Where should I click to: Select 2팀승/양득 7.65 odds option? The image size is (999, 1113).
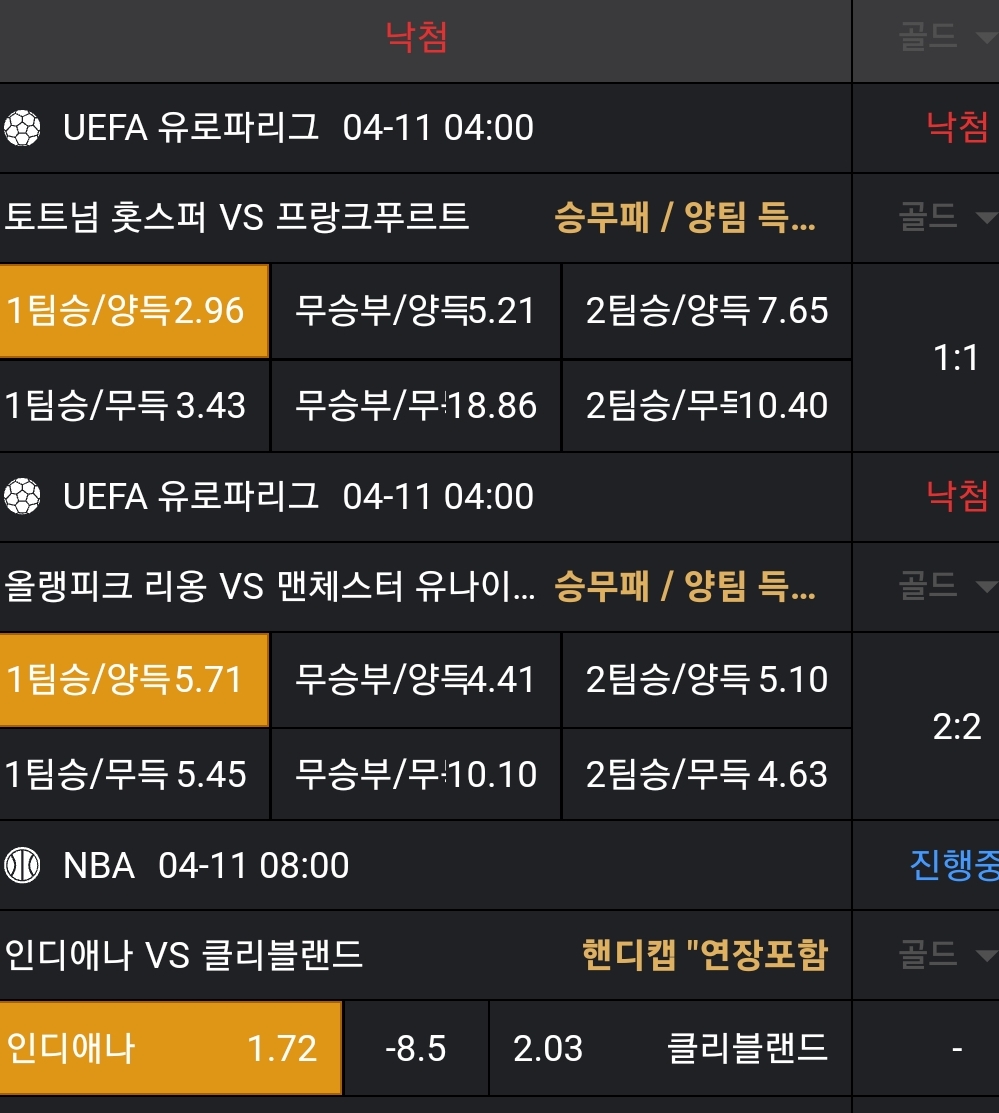707,311
